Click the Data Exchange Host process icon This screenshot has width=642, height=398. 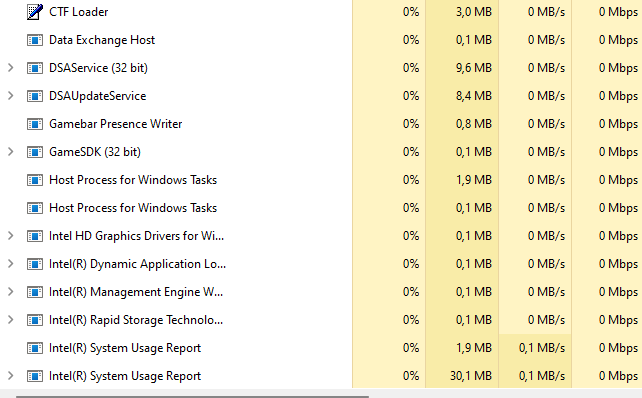click(35, 40)
